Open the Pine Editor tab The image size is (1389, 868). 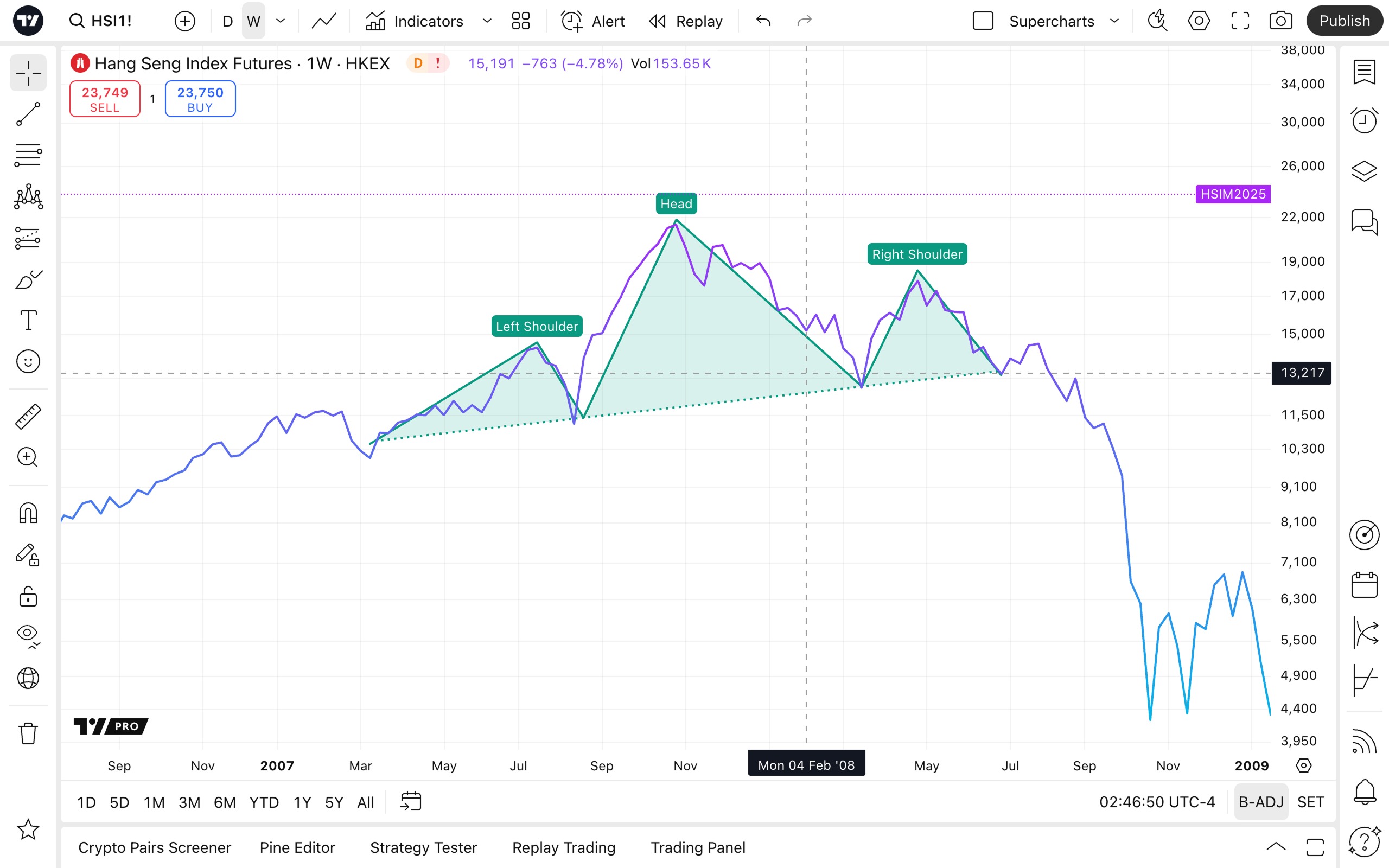297,847
